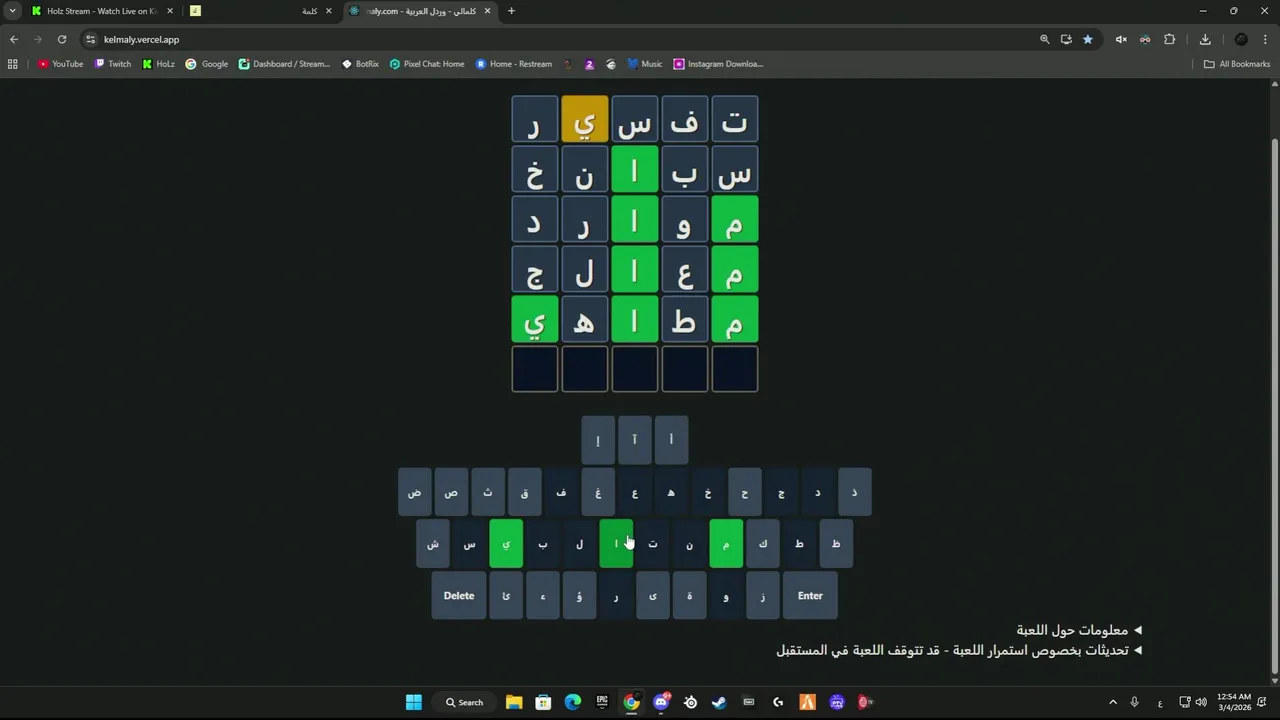The image size is (1280, 720).
Task: Tap the ك key on keyboard
Action: click(x=763, y=544)
